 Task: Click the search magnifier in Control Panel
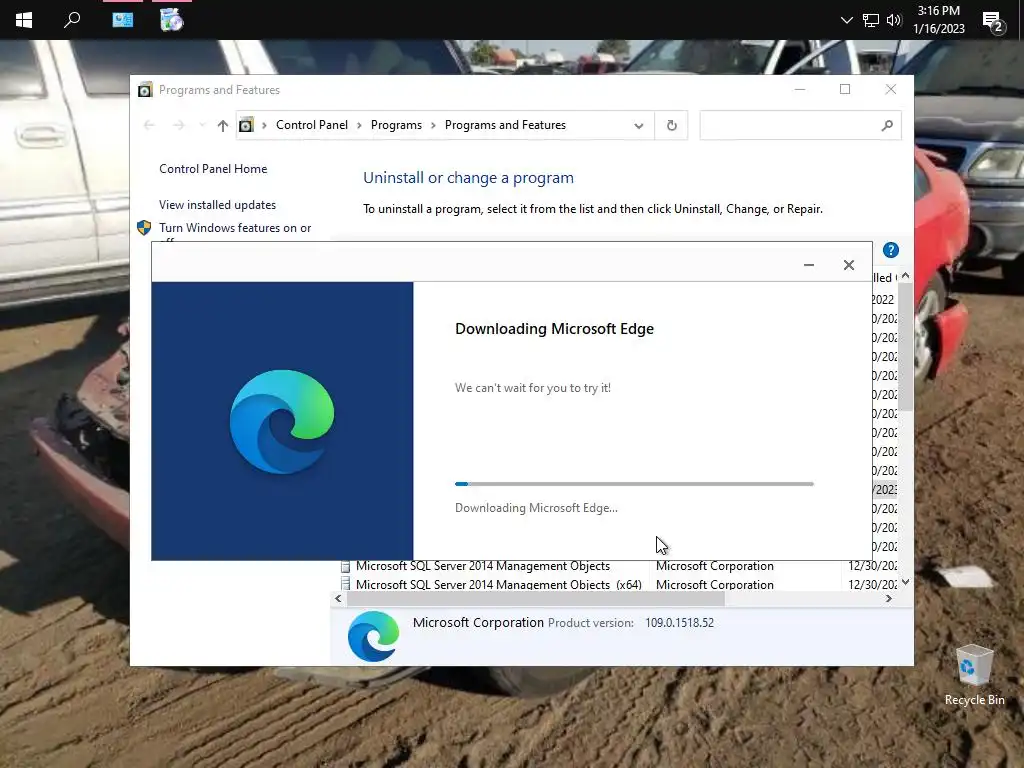pyautogui.click(x=887, y=125)
